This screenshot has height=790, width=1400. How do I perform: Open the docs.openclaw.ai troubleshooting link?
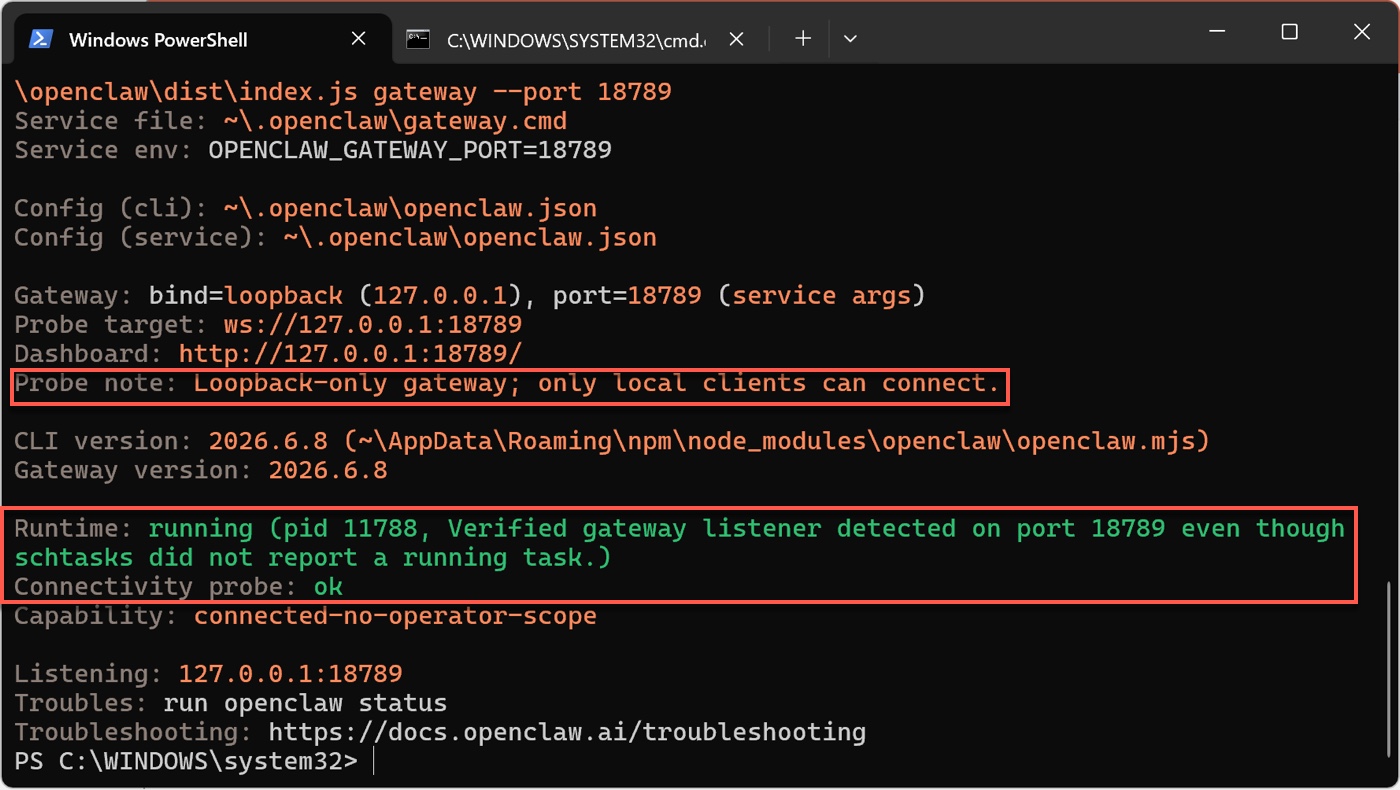point(567,731)
